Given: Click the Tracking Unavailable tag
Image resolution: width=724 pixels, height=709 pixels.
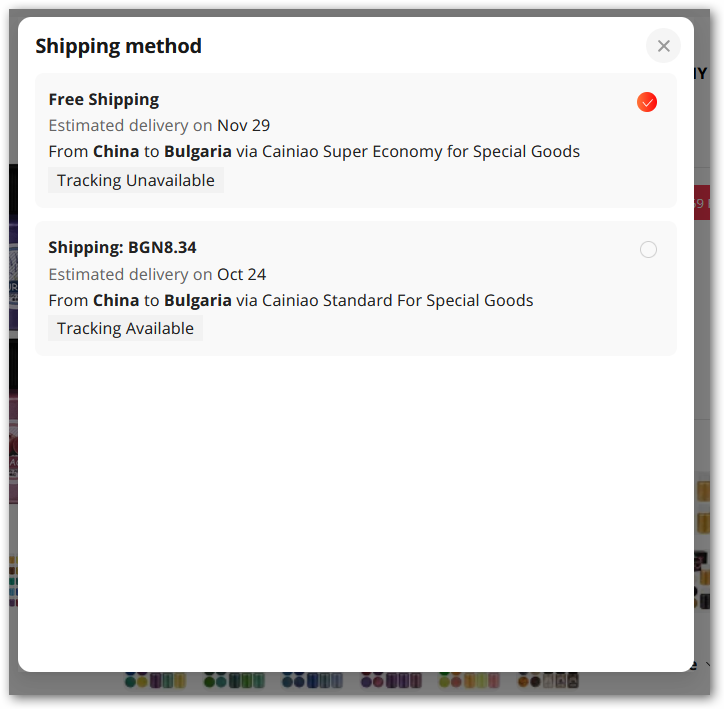Looking at the screenshot, I should (x=135, y=180).
